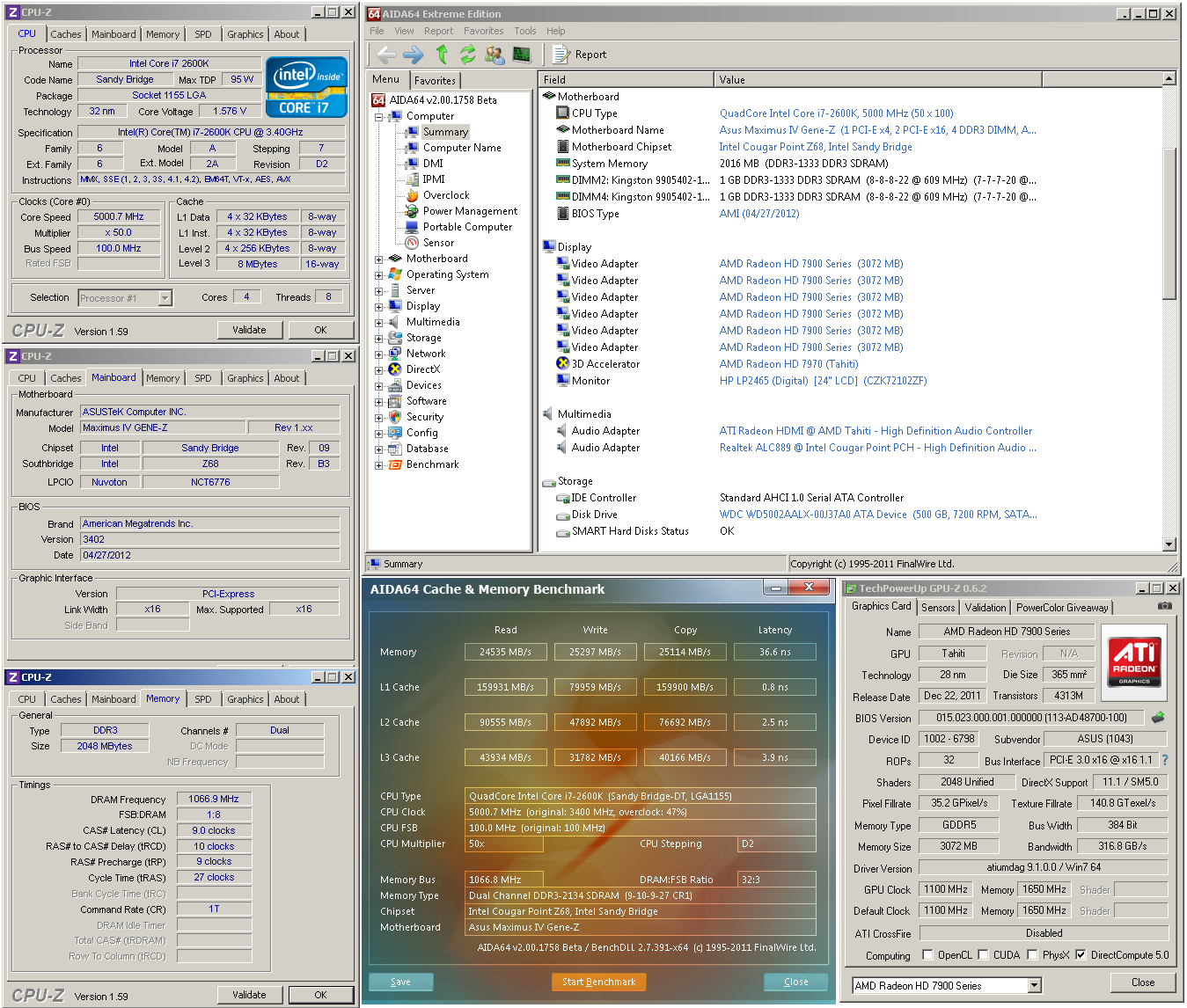Collapse the Computer node in AIDA64 tree

tap(378, 116)
